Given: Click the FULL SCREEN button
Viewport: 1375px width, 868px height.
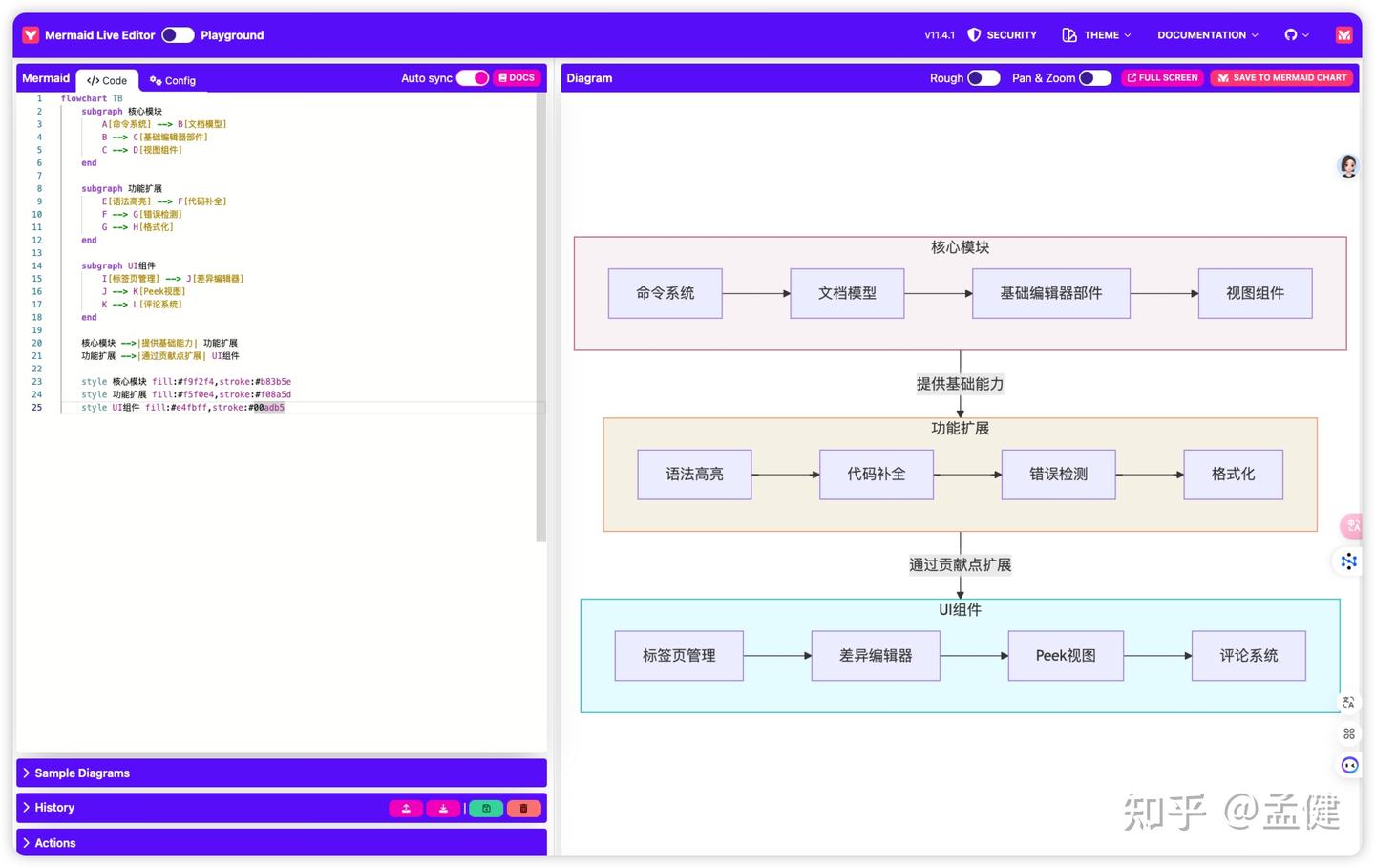Looking at the screenshot, I should pyautogui.click(x=1162, y=77).
